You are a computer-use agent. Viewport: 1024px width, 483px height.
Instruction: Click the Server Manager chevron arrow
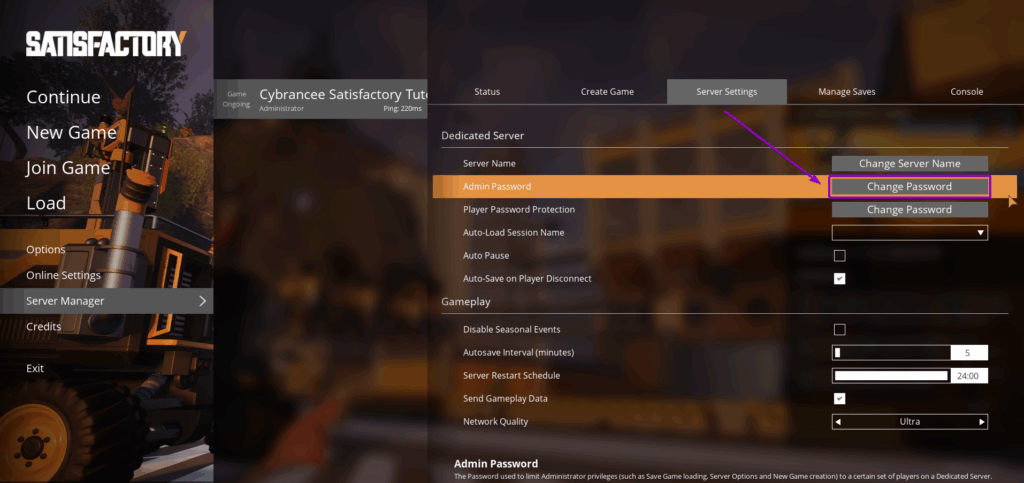pyautogui.click(x=202, y=301)
